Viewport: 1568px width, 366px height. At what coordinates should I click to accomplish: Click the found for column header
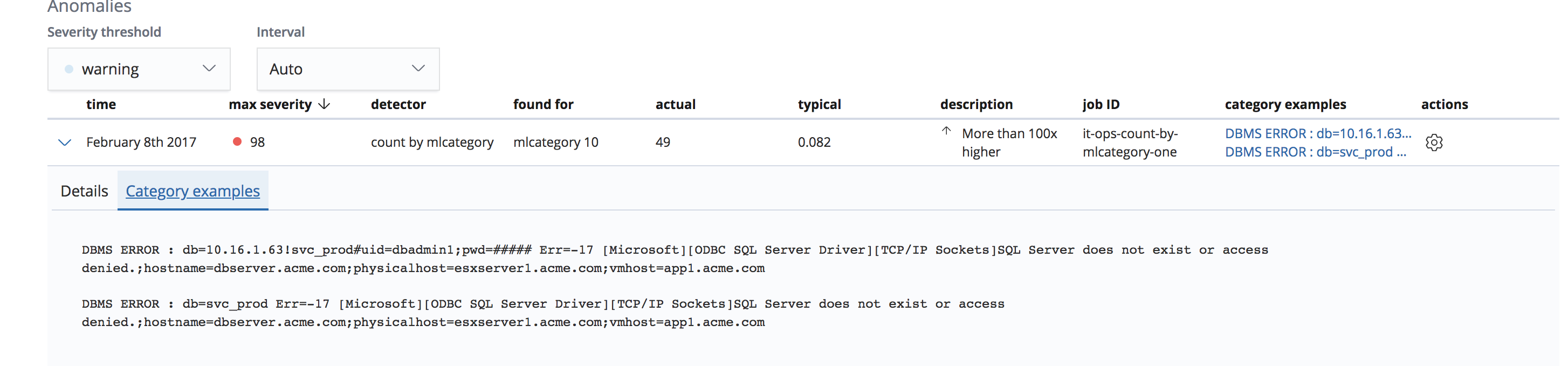tap(543, 104)
